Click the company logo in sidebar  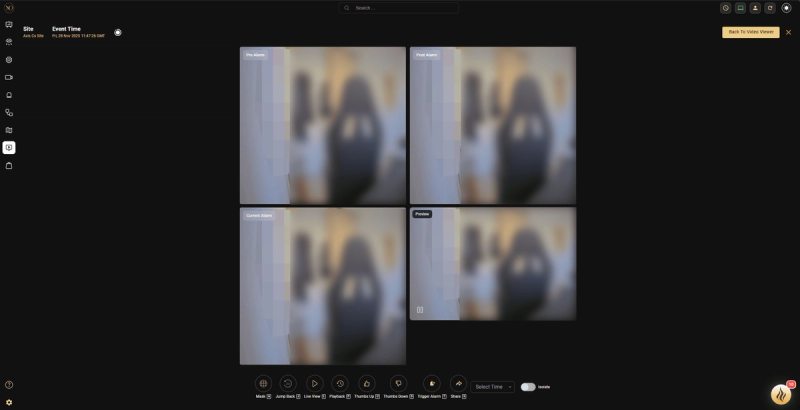click(x=9, y=8)
